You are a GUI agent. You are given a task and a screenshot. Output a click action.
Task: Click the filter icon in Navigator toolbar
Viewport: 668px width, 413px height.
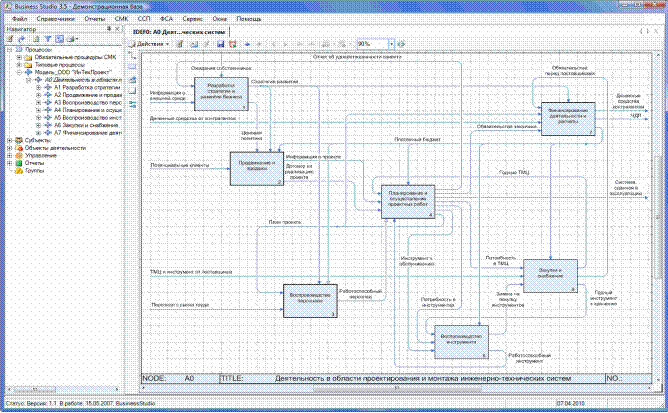coord(48,39)
